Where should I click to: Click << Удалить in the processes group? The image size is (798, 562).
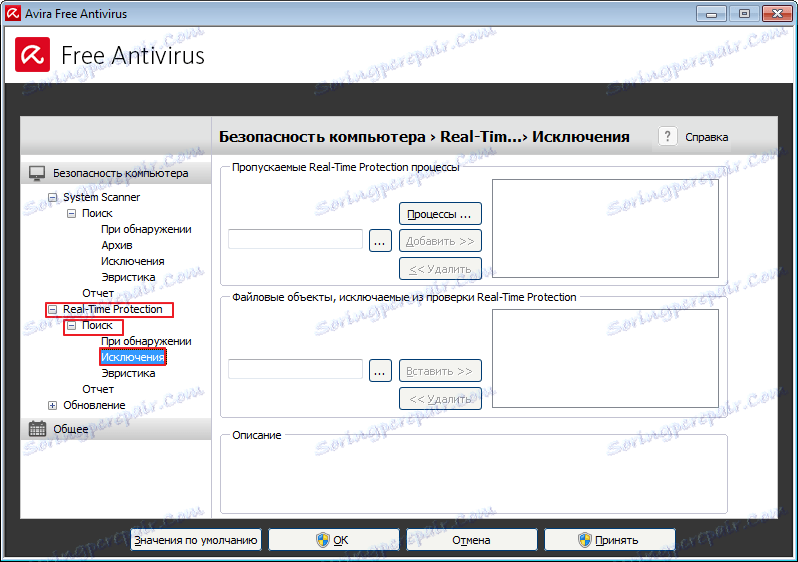pyautogui.click(x=440, y=269)
